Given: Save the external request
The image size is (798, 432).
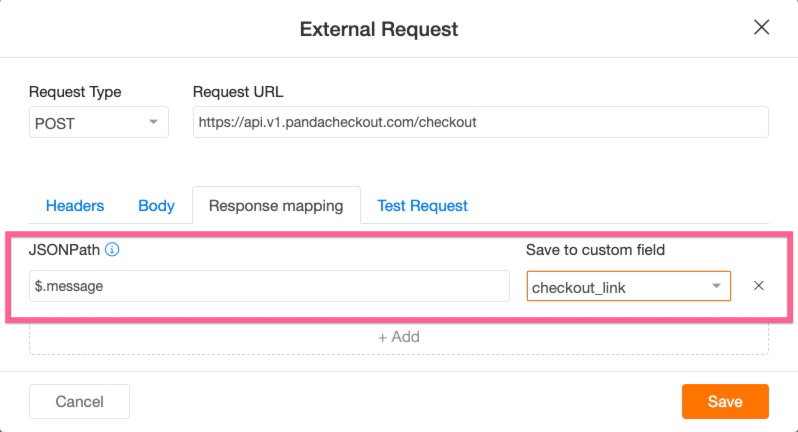Looking at the screenshot, I should point(725,401).
